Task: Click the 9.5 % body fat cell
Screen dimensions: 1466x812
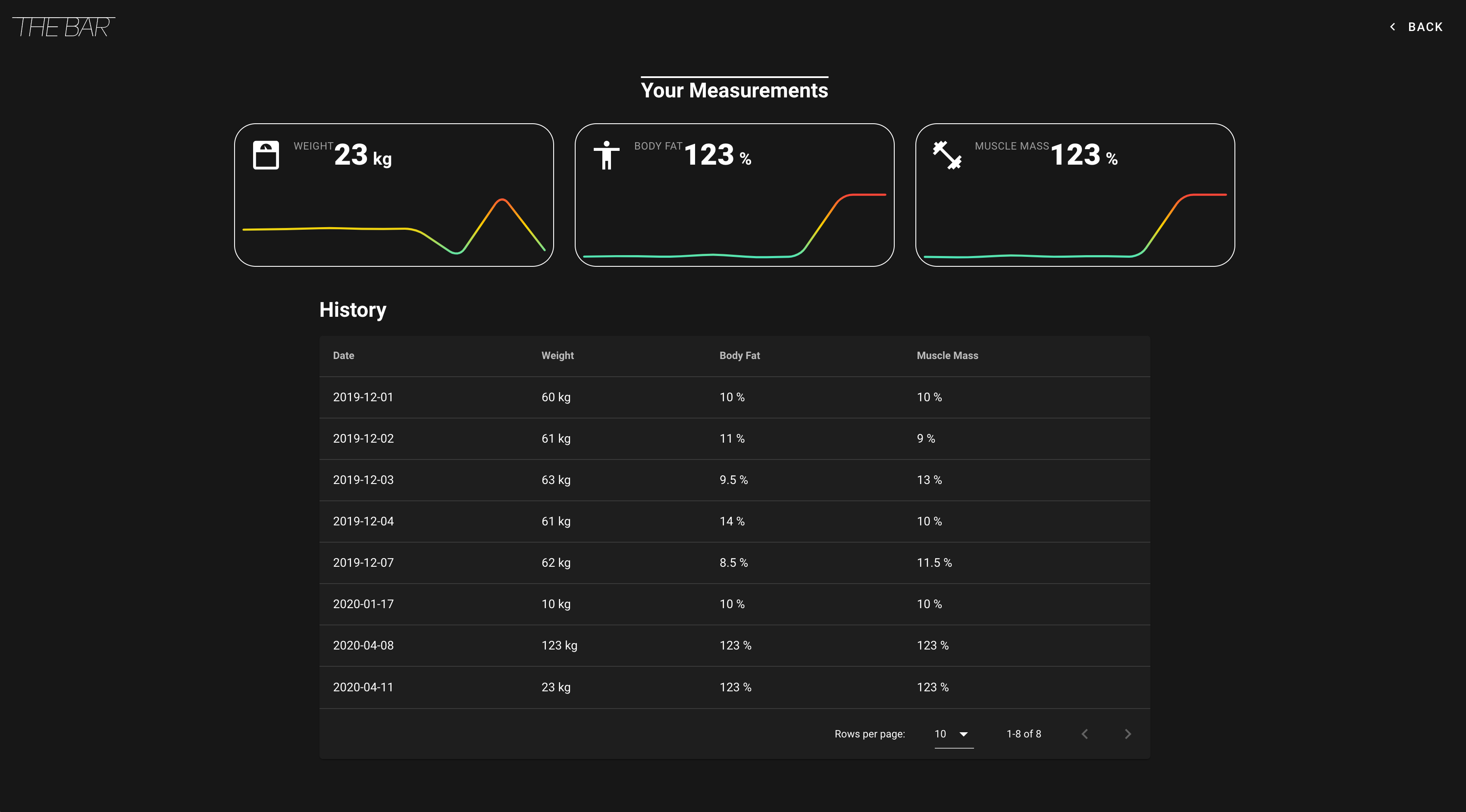Action: click(733, 480)
